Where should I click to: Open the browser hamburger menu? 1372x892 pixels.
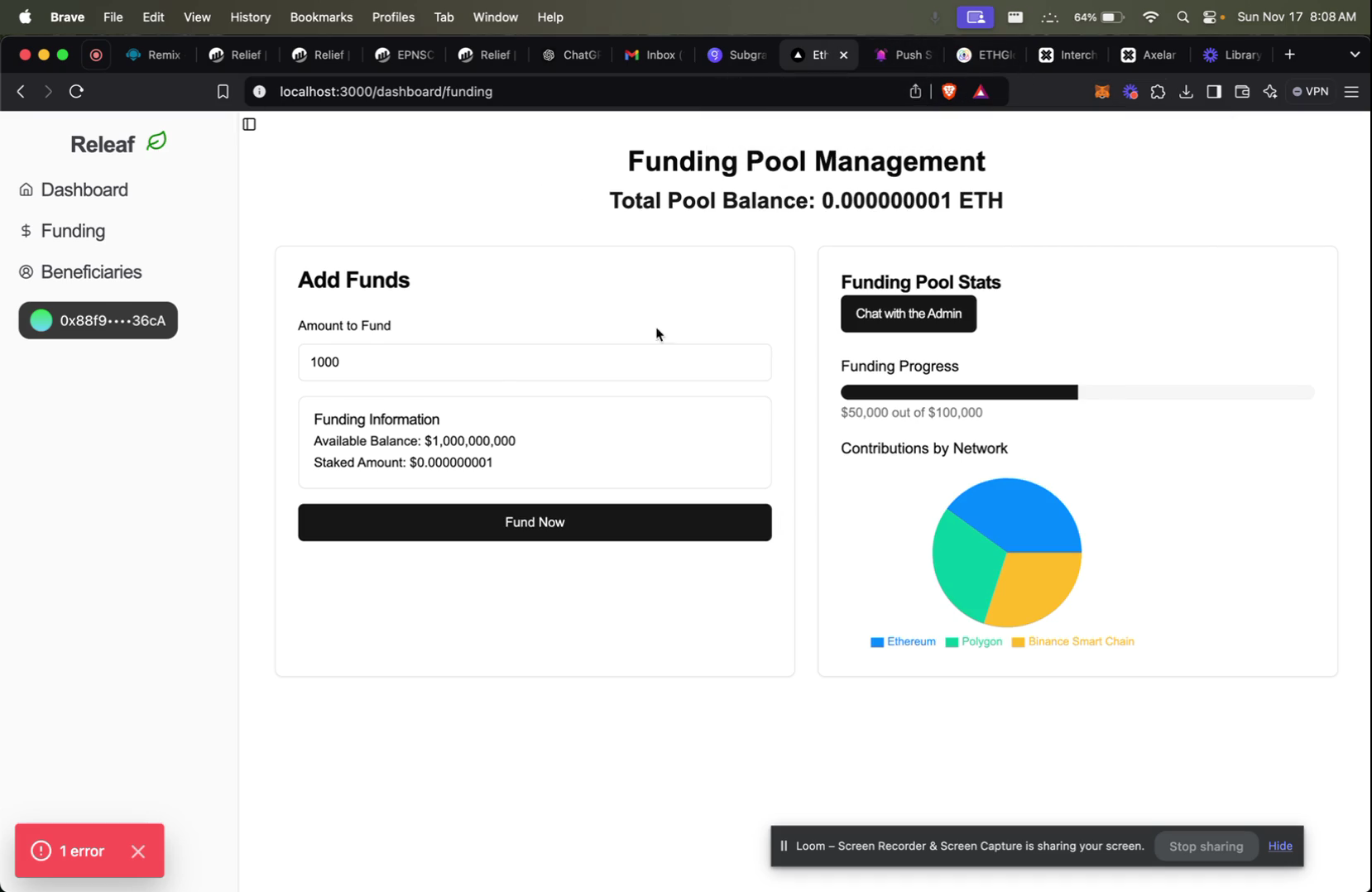point(1351,92)
